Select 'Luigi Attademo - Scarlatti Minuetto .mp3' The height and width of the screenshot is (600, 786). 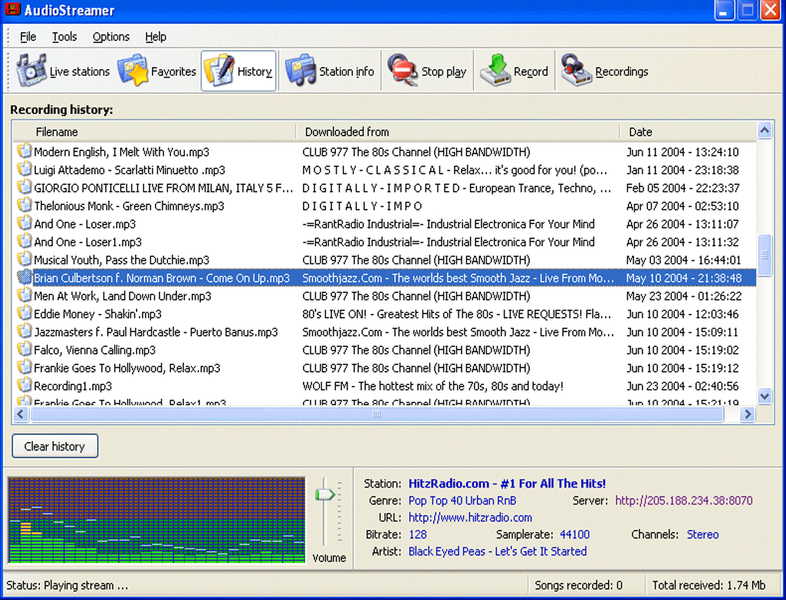[129, 169]
